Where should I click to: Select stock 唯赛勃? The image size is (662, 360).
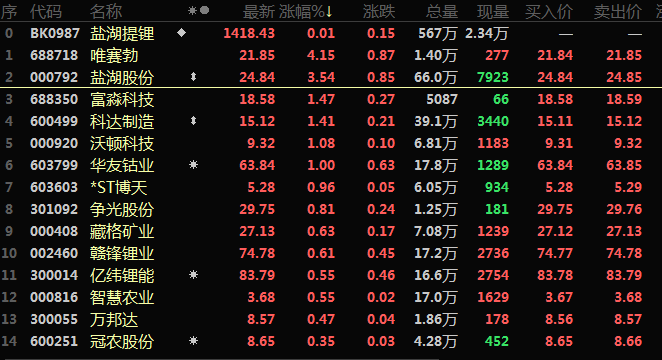[x=114, y=55]
